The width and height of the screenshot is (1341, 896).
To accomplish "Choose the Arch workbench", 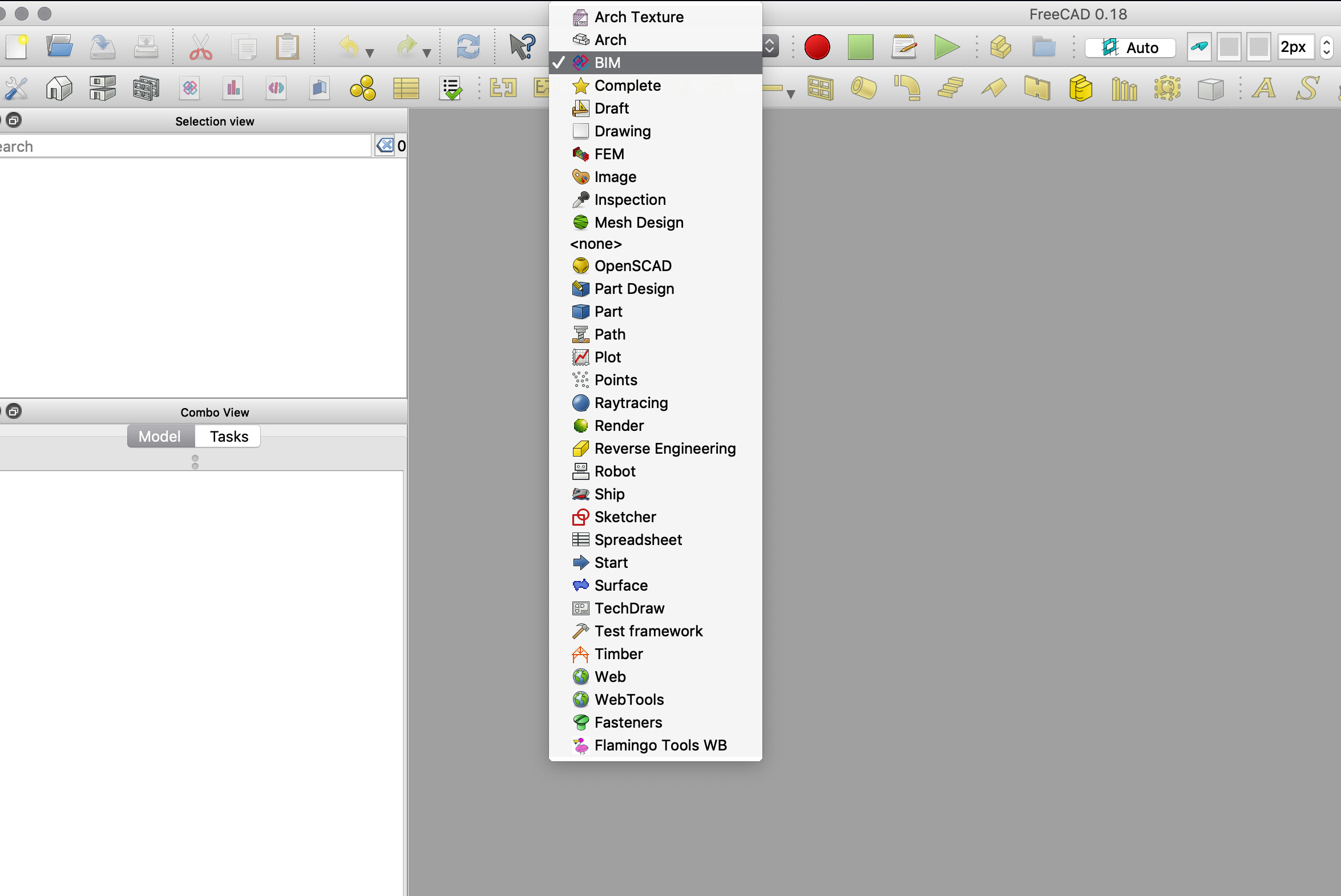I will coord(655,40).
